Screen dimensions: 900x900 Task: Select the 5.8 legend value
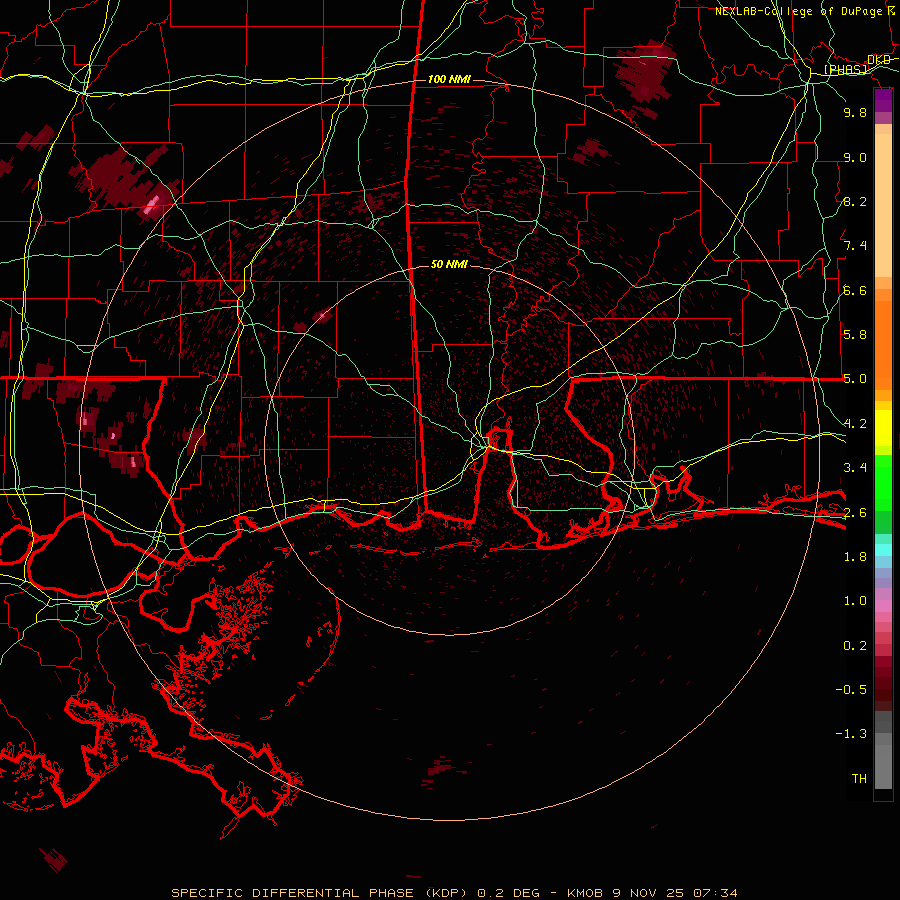(x=855, y=334)
